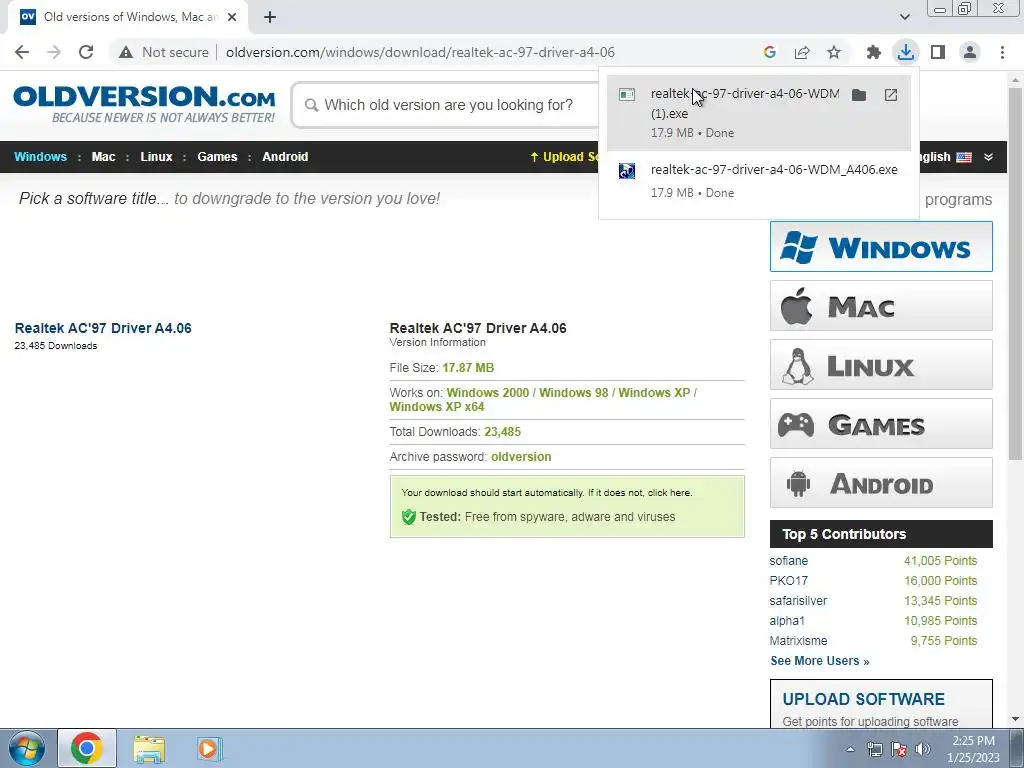The height and width of the screenshot is (768, 1024).
Task: Click the Action Center flag icon
Action: point(899,749)
